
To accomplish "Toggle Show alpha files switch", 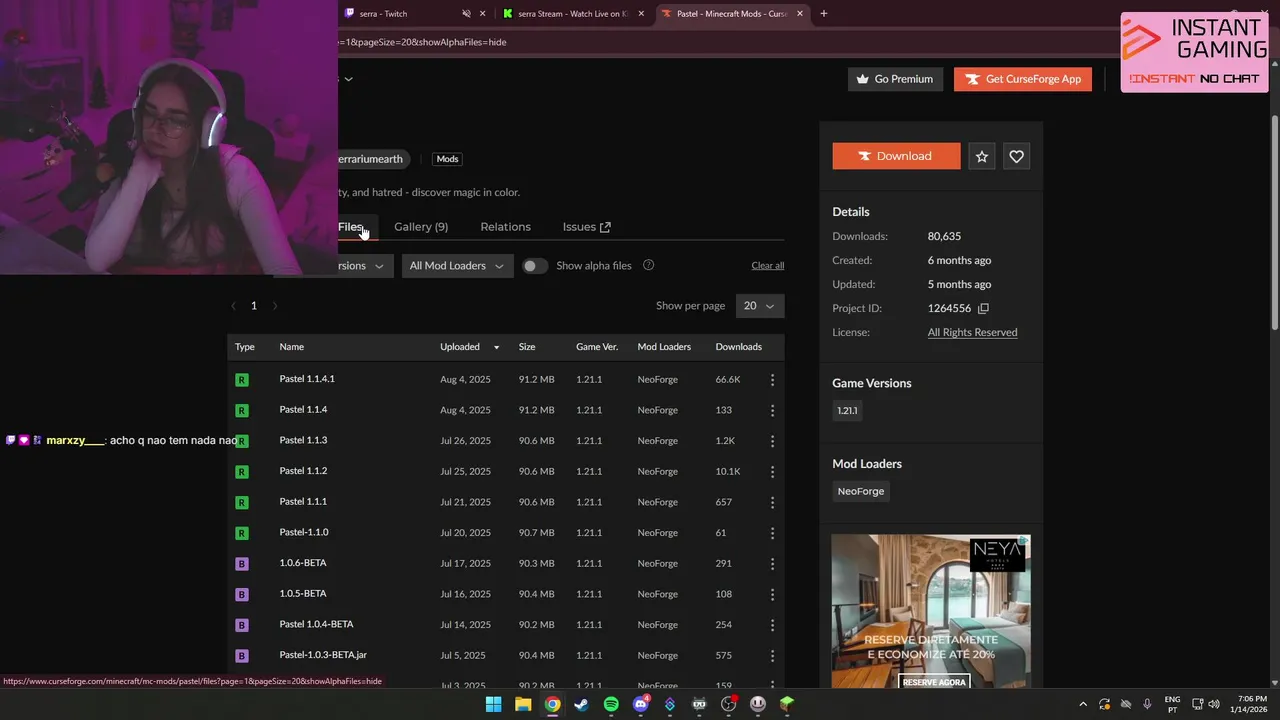I will [x=535, y=266].
